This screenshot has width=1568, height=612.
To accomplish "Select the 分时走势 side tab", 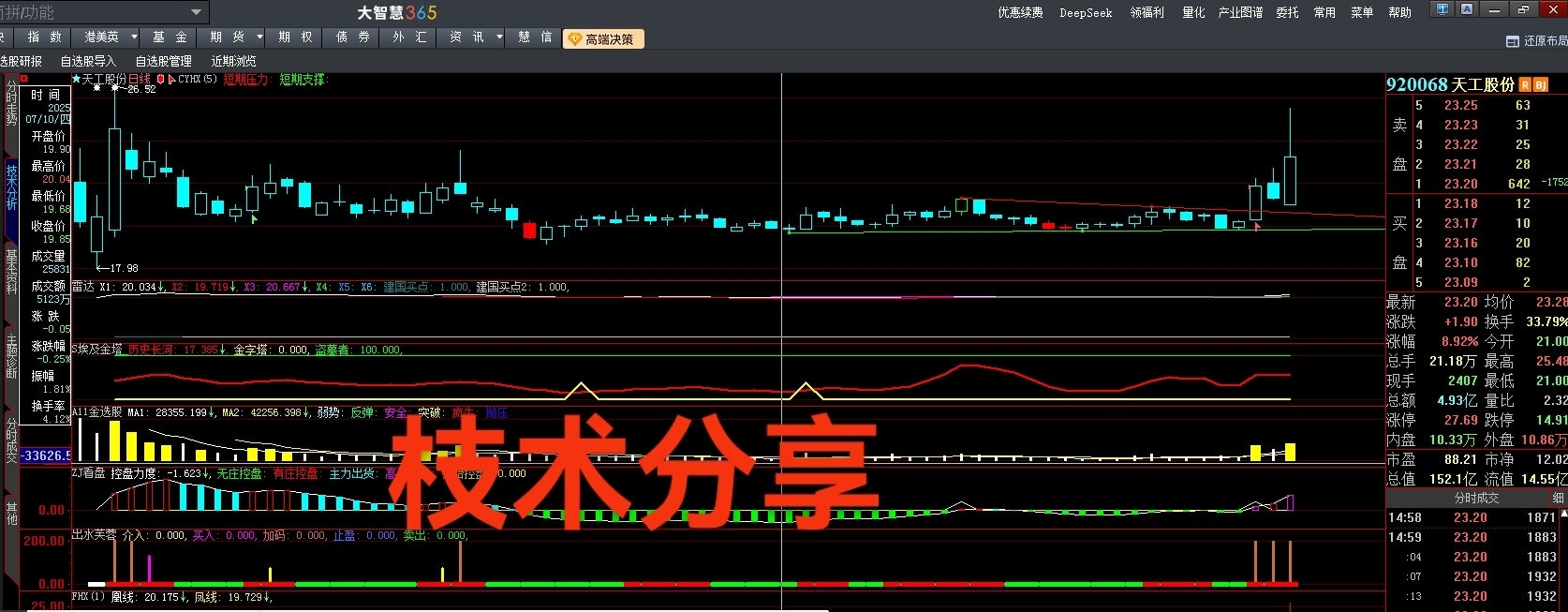I will 11,104.
